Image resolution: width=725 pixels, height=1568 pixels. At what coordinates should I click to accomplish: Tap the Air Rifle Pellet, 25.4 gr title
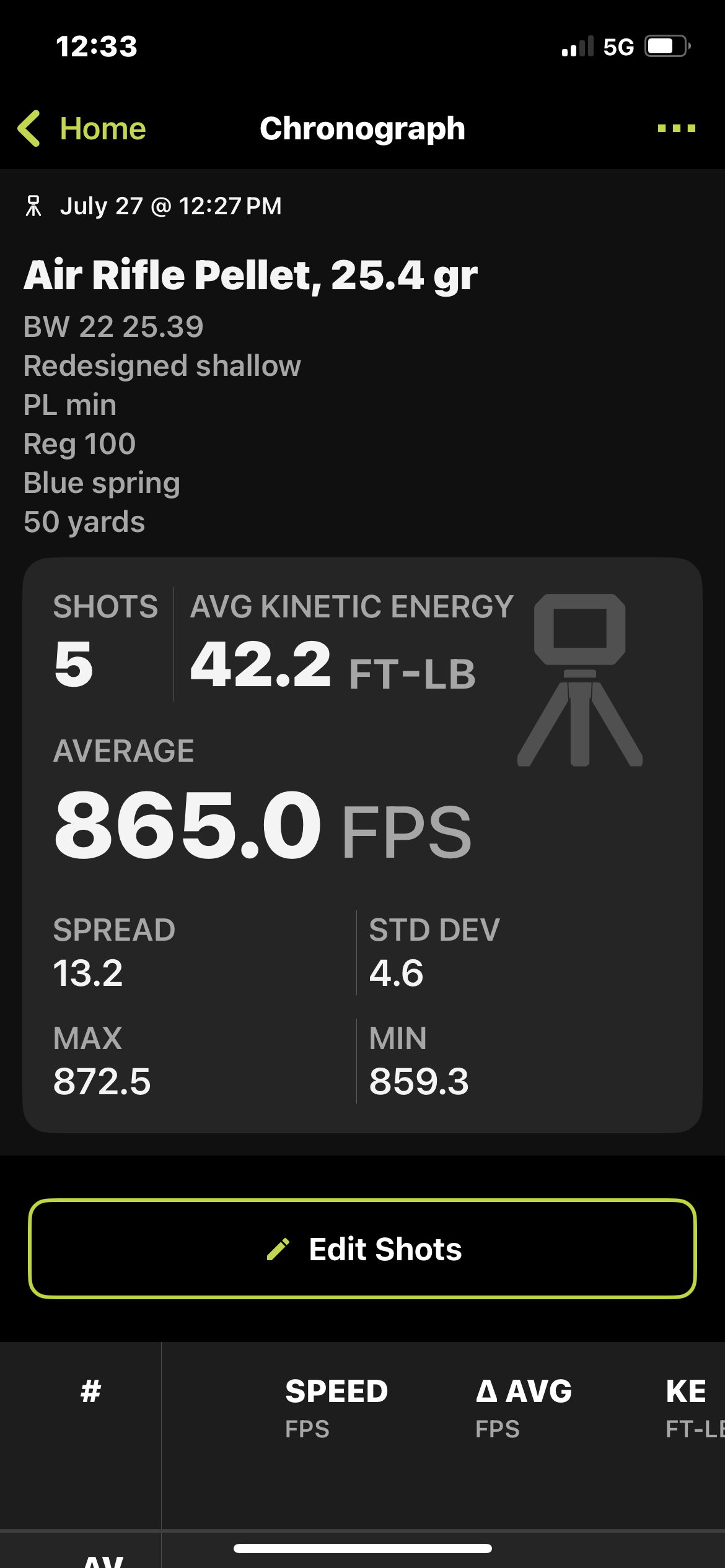click(x=250, y=276)
